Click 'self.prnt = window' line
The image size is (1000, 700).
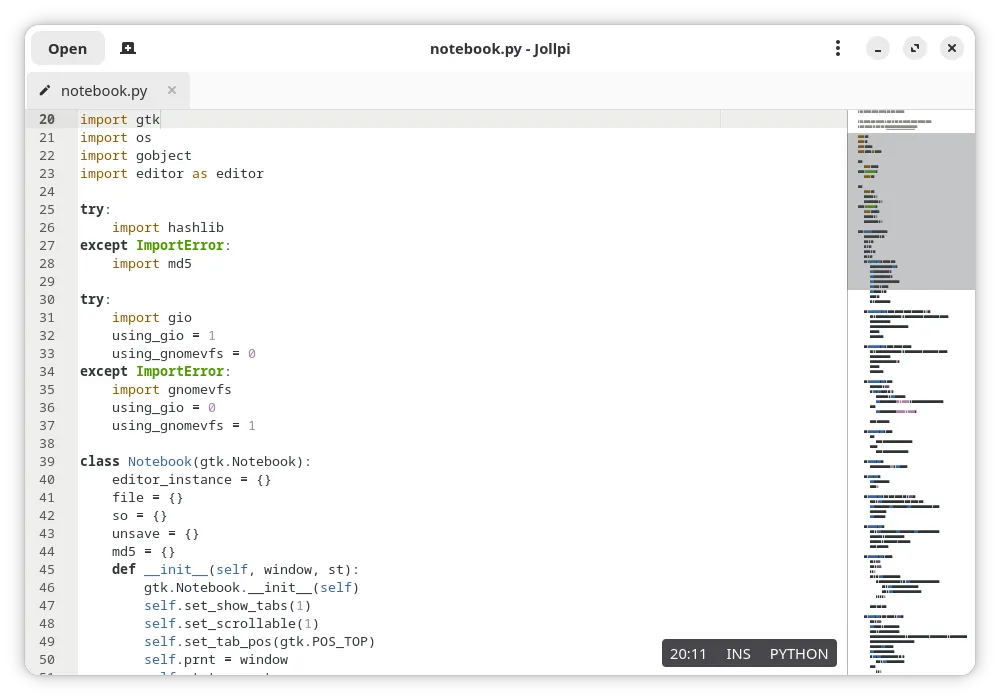click(x=216, y=660)
